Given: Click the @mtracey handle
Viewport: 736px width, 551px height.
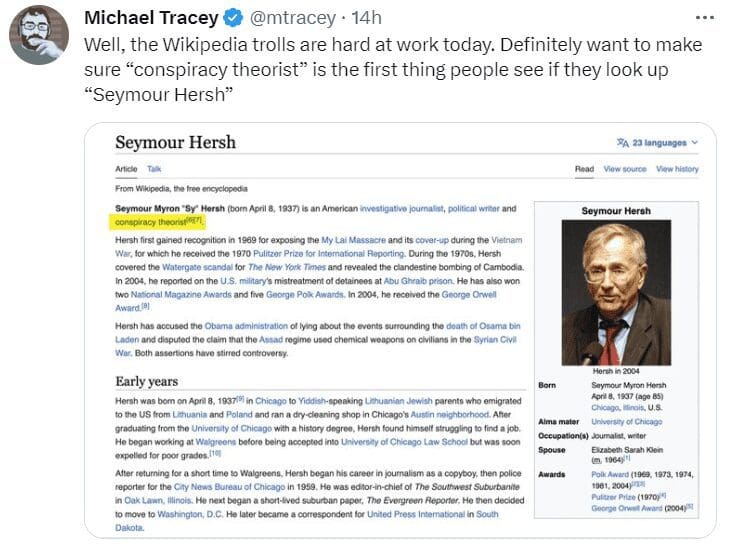Looking at the screenshot, I should [x=292, y=18].
